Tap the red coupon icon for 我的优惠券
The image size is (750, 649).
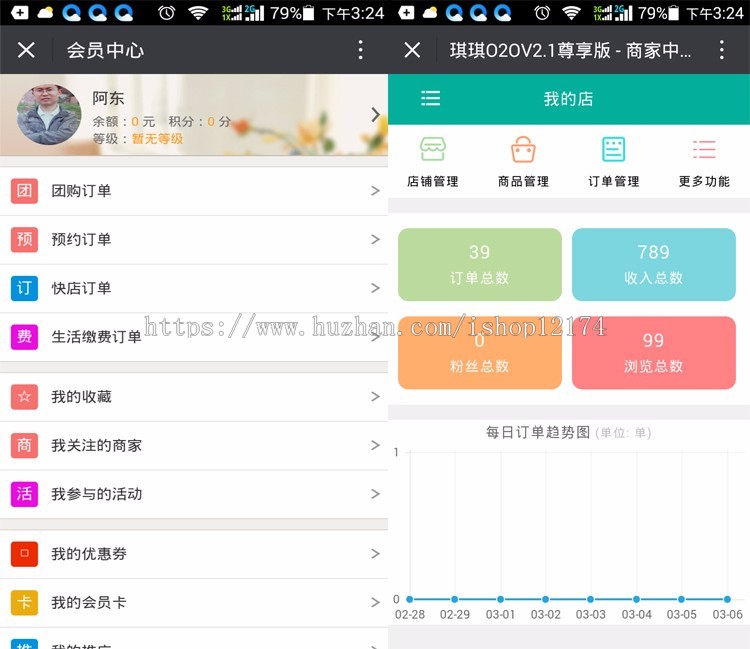(24, 553)
